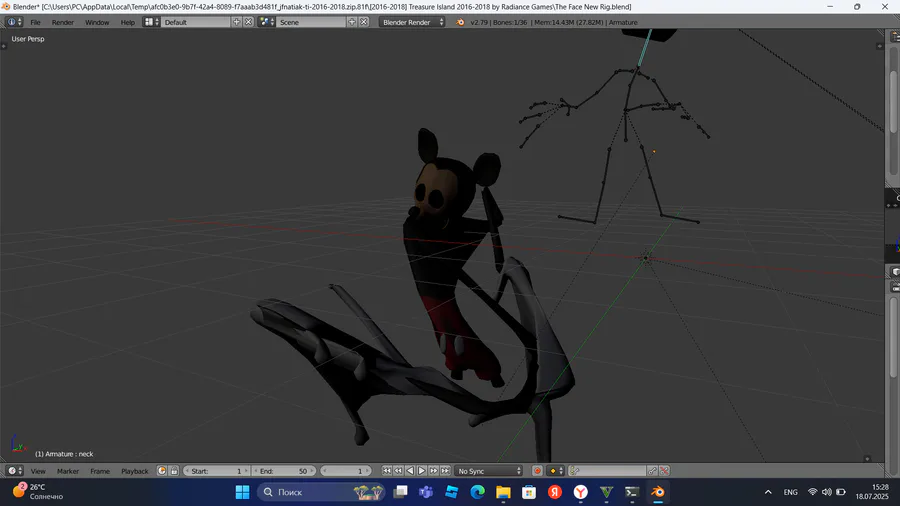Switch ENG input language
Image resolution: width=900 pixels, height=506 pixels.
click(x=790, y=492)
